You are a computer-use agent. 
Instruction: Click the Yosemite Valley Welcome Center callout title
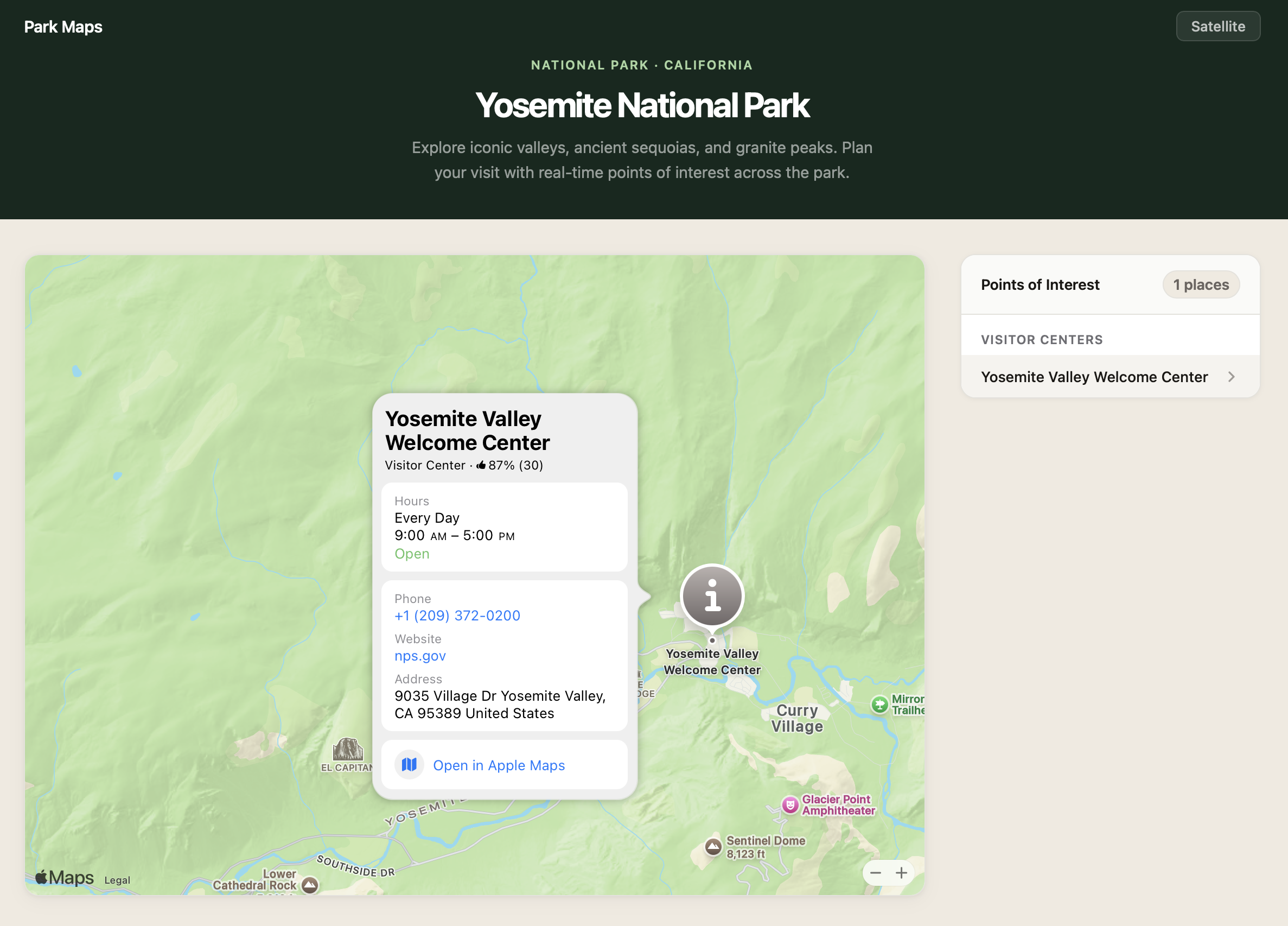(467, 430)
